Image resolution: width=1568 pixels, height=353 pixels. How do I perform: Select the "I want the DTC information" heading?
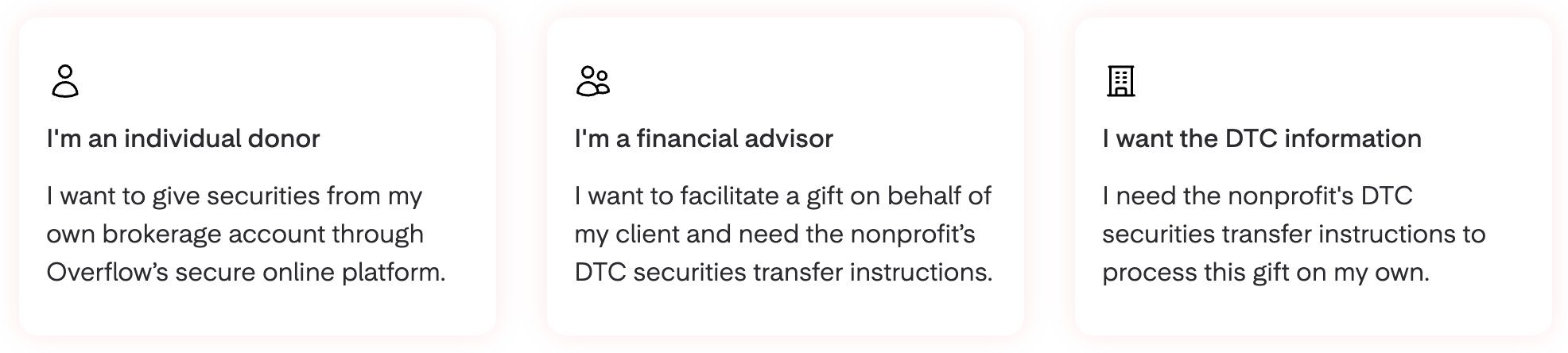(x=1262, y=138)
